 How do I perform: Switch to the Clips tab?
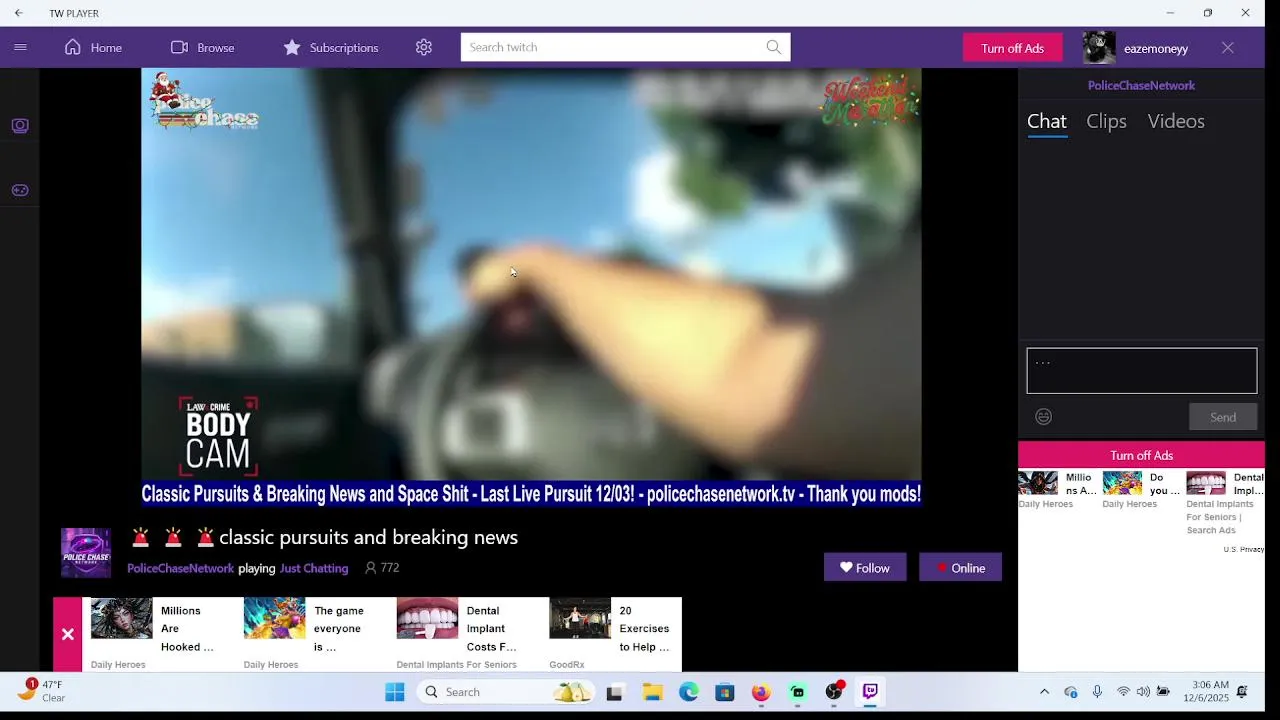[1106, 121]
